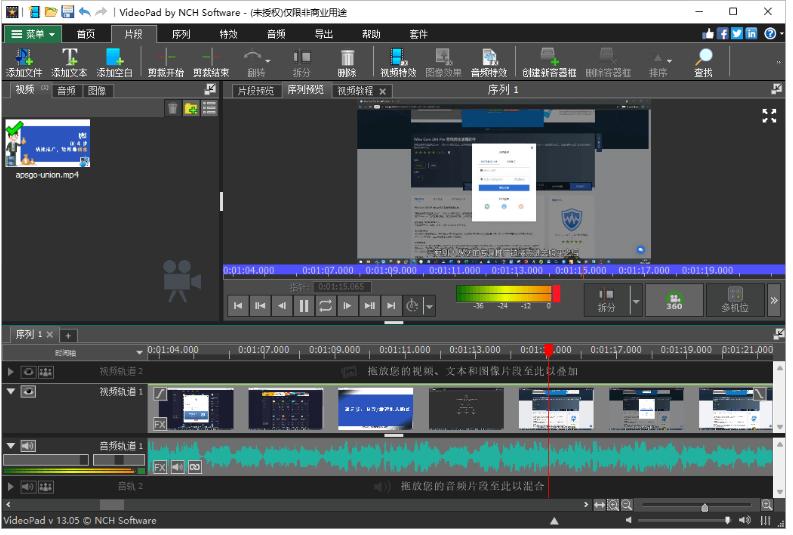Open the green 菜单 dropdown menu
Viewport: 793px width, 535px height.
[x=31, y=34]
